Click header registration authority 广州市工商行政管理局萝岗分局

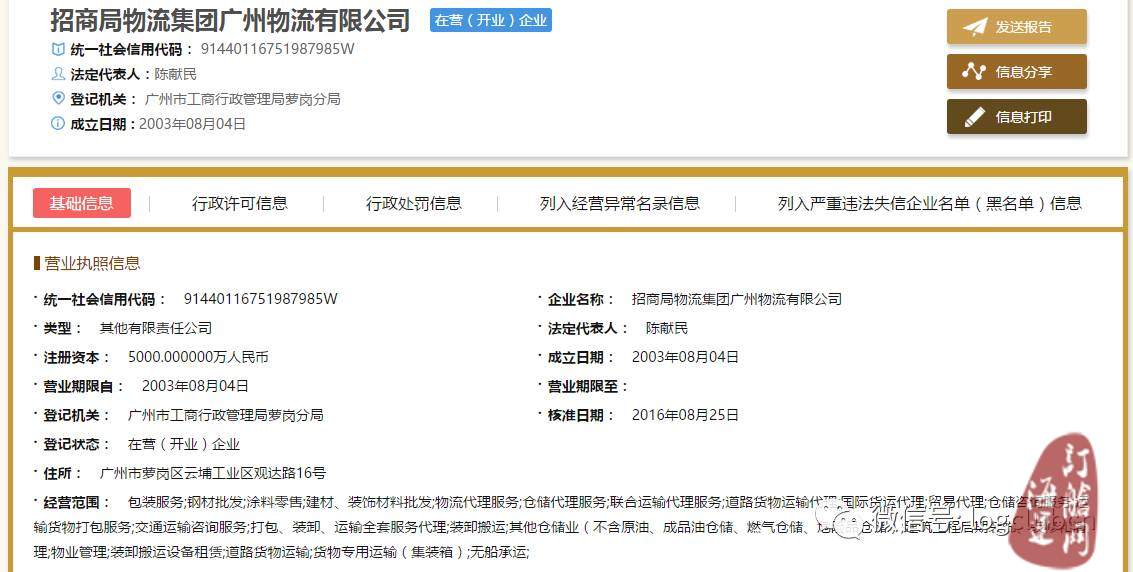pyautogui.click(x=242, y=99)
